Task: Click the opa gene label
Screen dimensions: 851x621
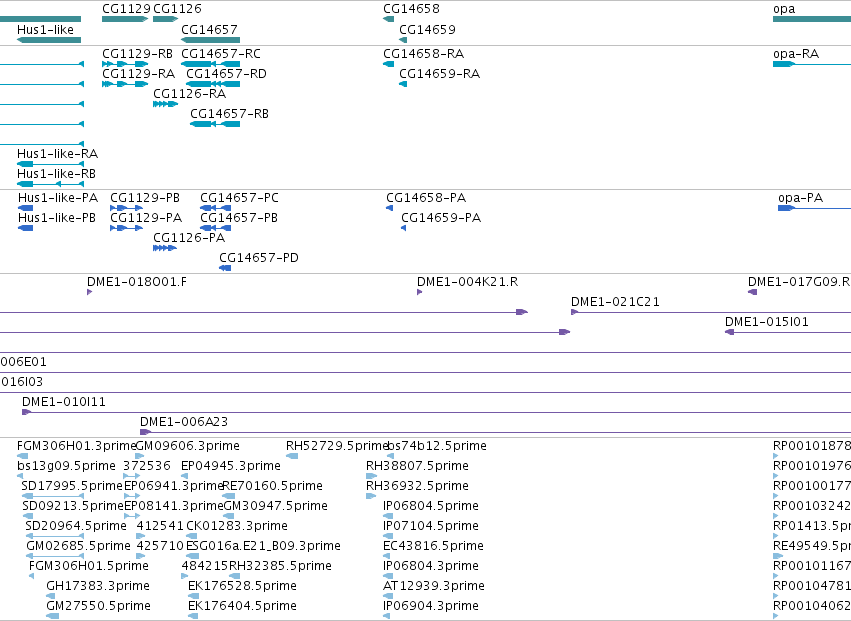Action: pyautogui.click(x=784, y=9)
